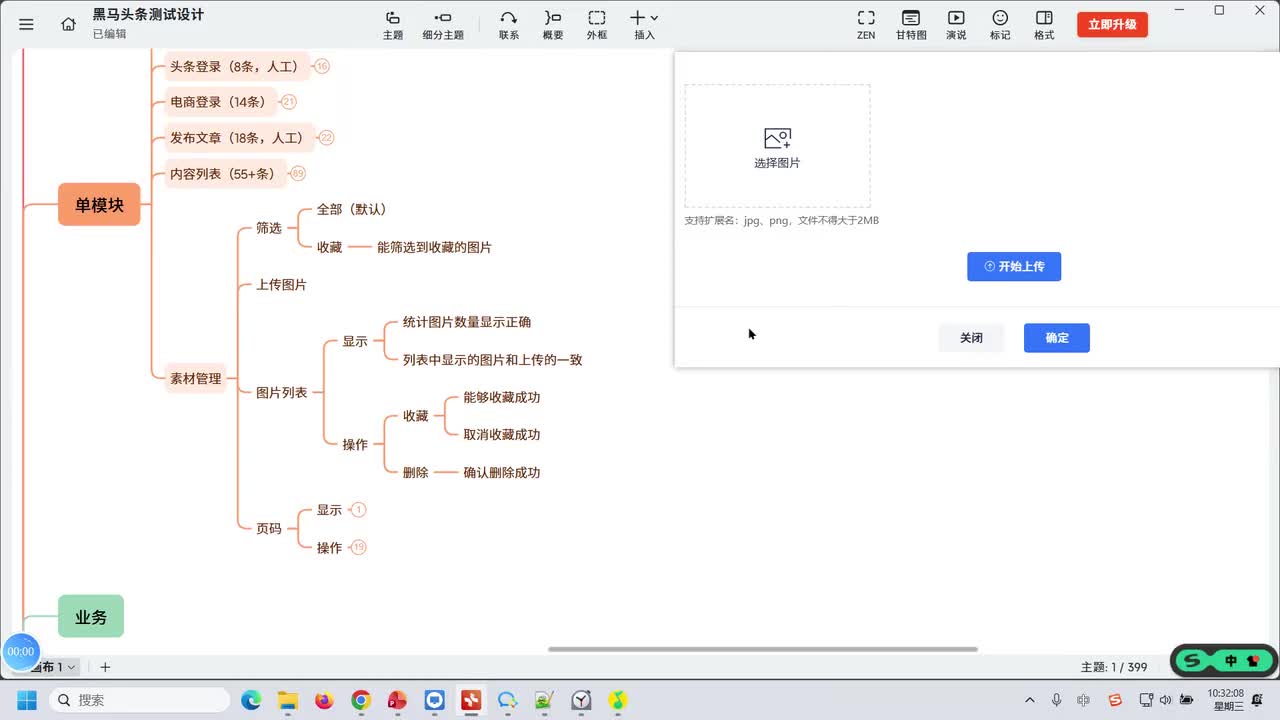The width and height of the screenshot is (1280, 720).
Task: Open Microsoft Edge from taskbar
Action: coord(251,700)
